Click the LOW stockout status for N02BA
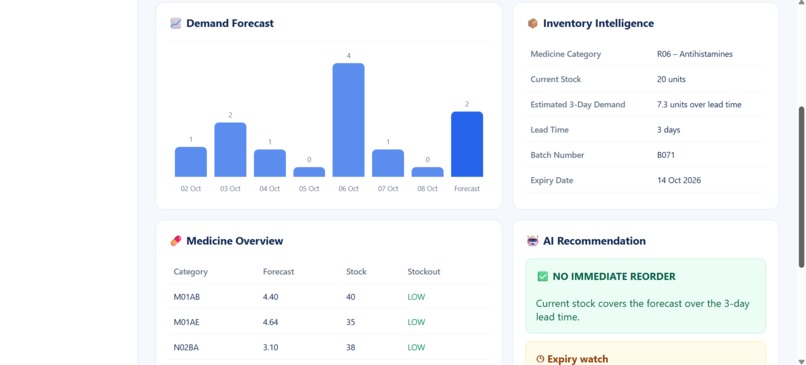This screenshot has height=365, width=806. [416, 348]
